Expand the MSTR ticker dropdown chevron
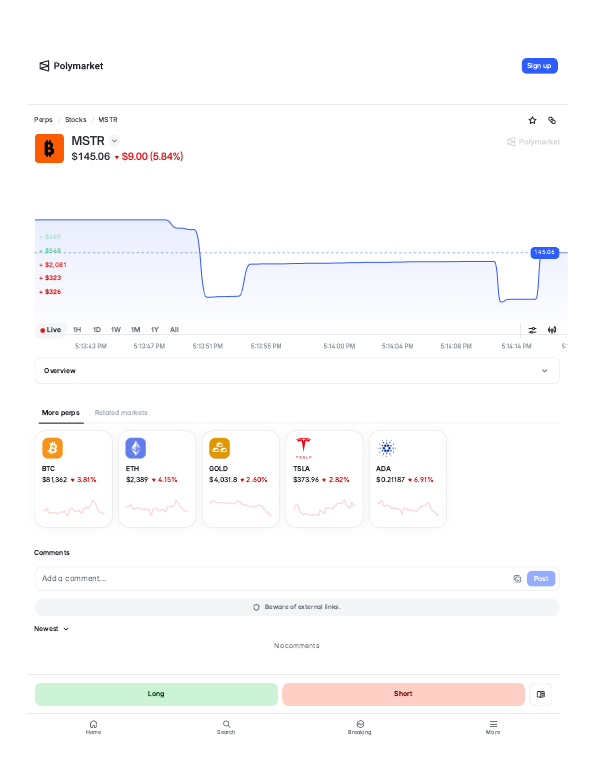 point(114,141)
